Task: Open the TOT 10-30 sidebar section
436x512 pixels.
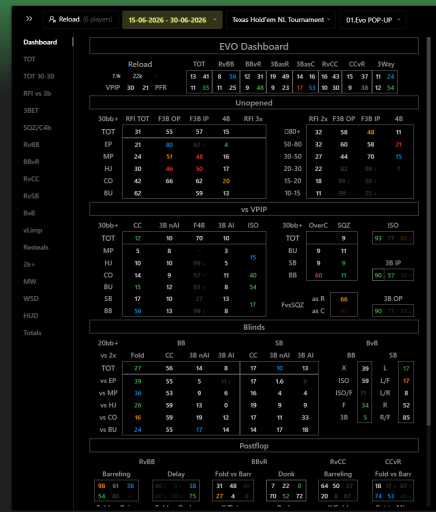Action: pyautogui.click(x=39, y=76)
